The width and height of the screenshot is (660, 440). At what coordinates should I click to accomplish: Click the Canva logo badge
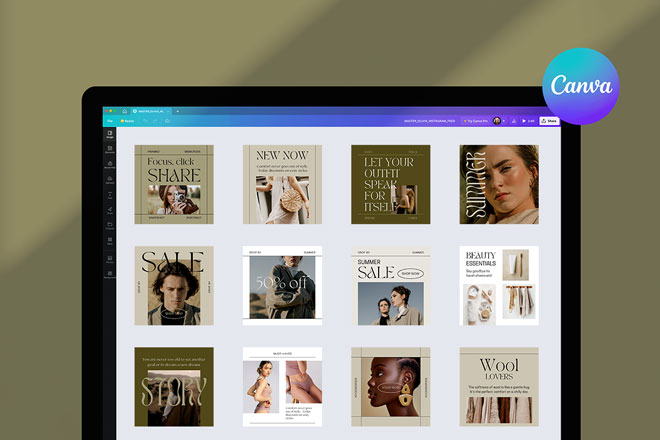(x=581, y=86)
